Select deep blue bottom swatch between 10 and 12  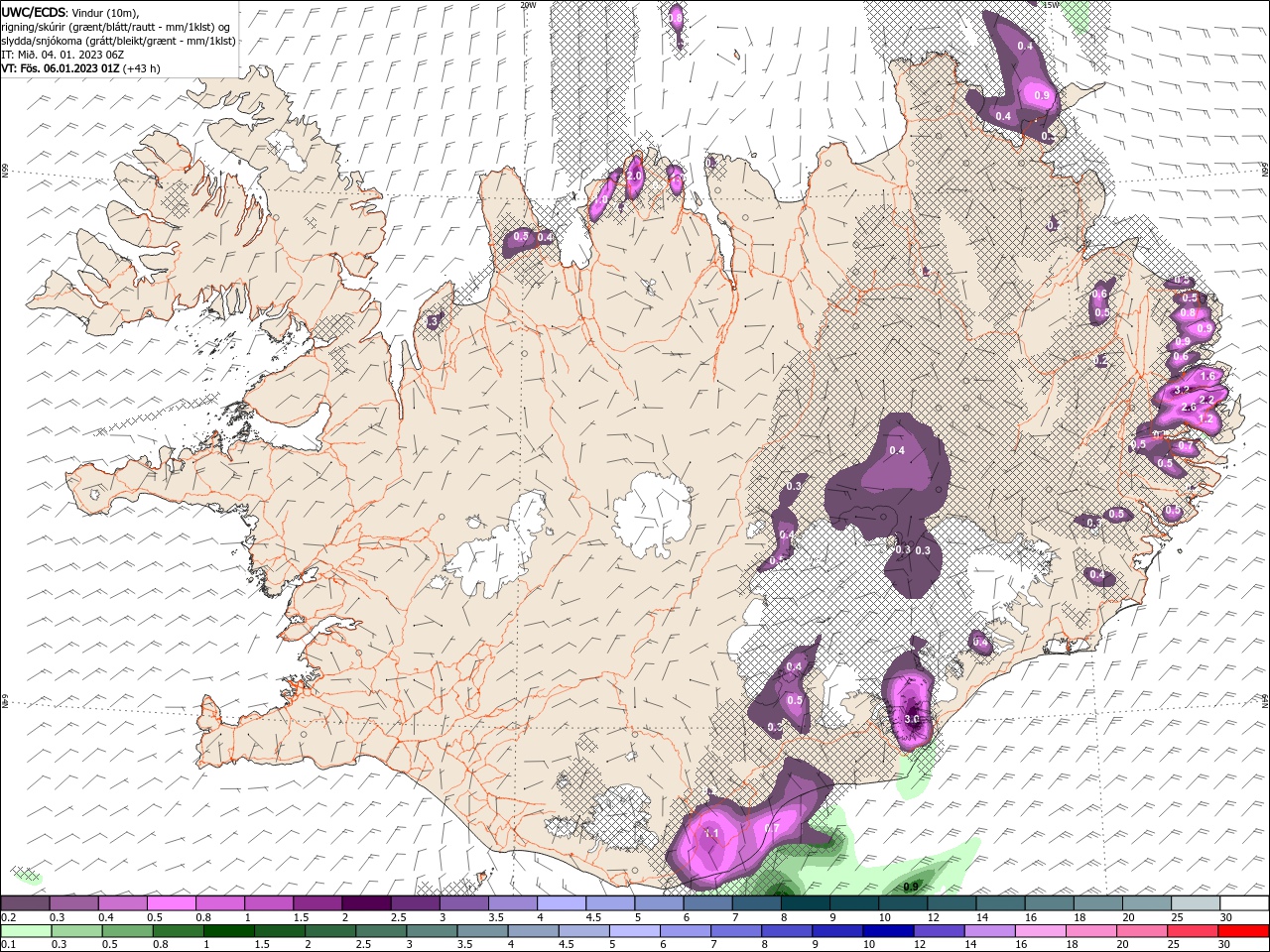(x=887, y=931)
